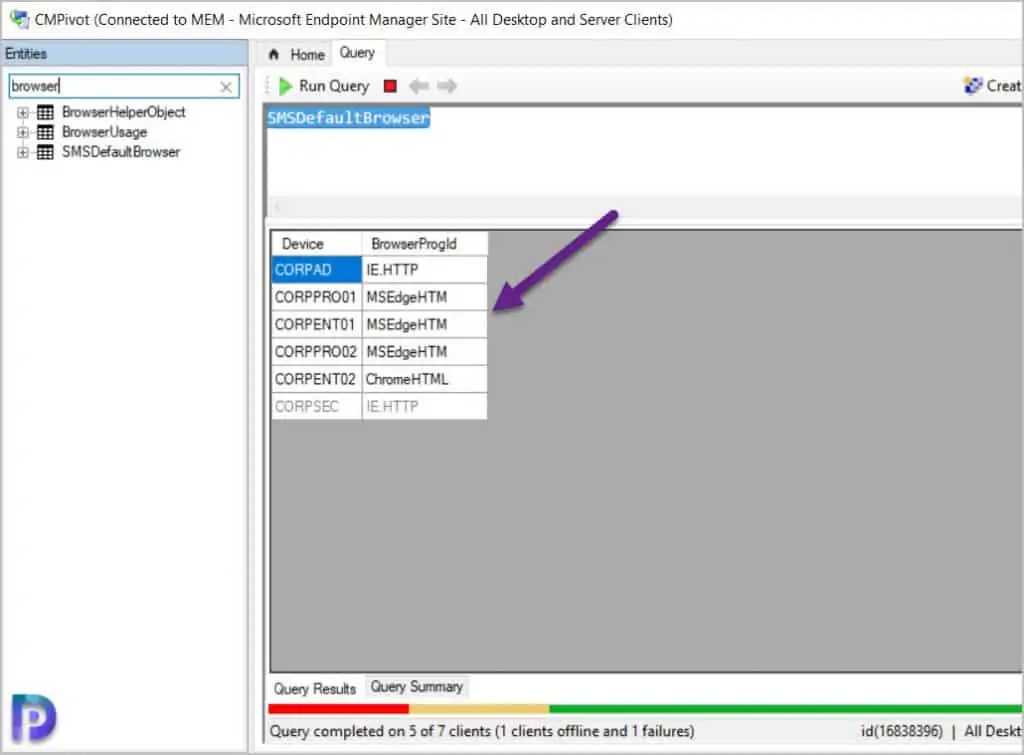This screenshot has height=755, width=1024.
Task: Click the ChromeHTML value for CORPENT02
Action: (x=424, y=379)
